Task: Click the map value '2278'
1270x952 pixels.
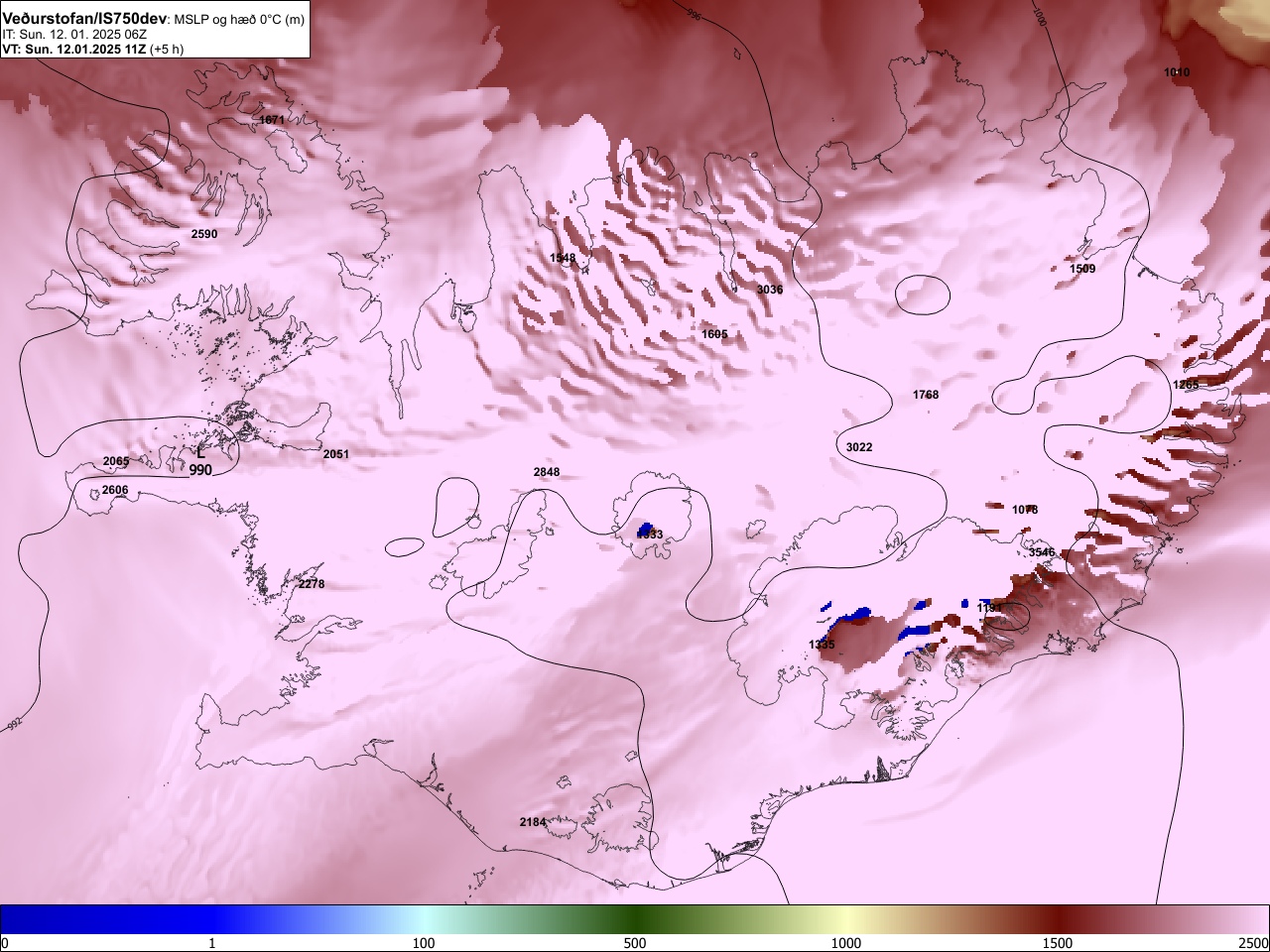Action: [x=312, y=584]
